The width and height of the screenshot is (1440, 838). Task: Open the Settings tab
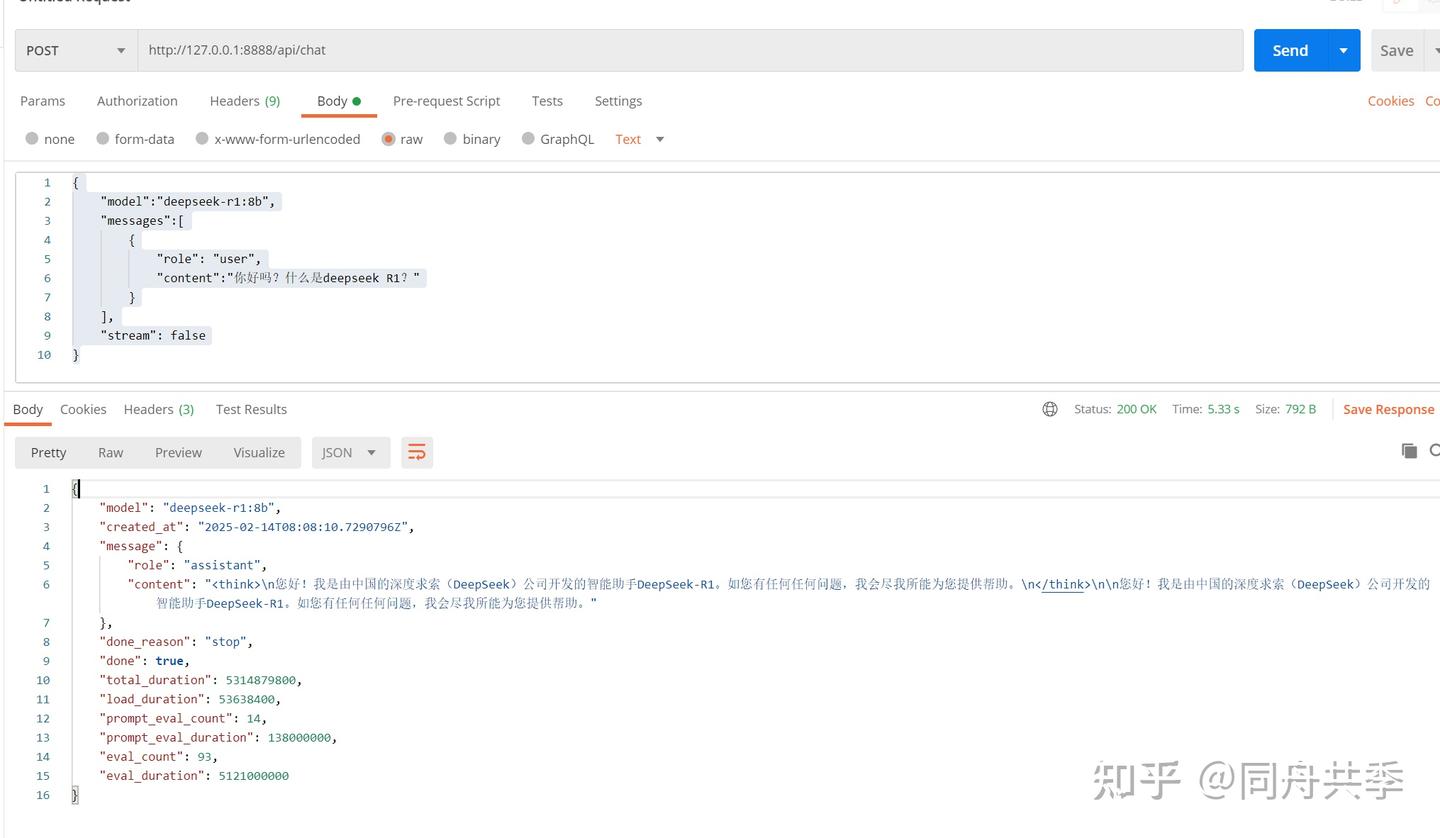click(x=618, y=101)
